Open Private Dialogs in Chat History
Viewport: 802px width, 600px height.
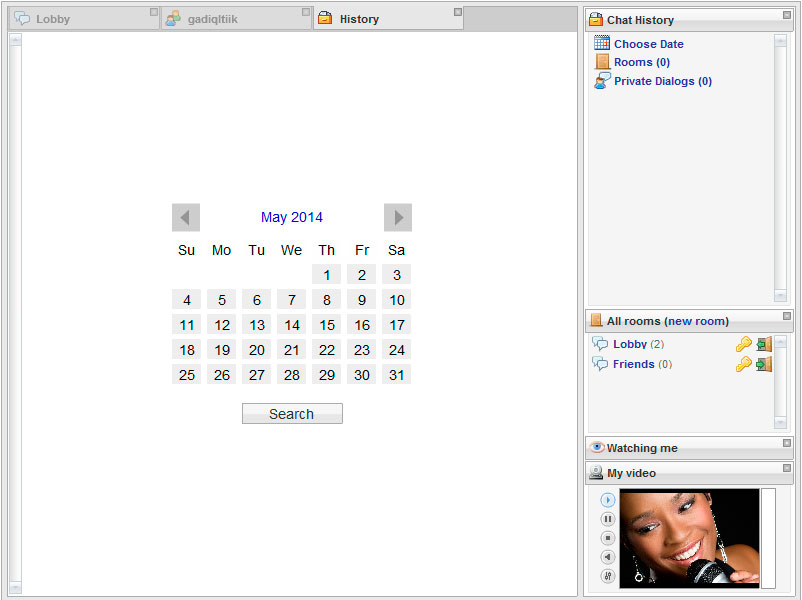662,81
